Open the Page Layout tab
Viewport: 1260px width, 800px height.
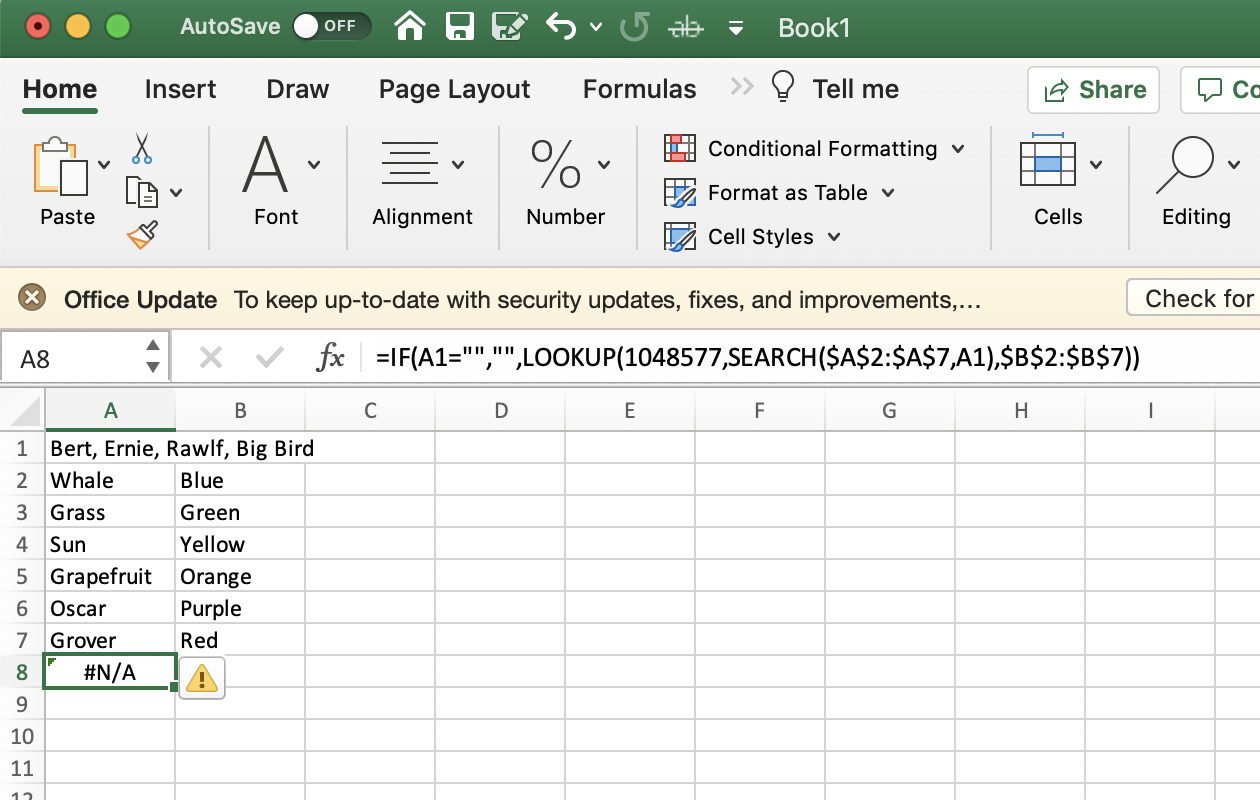pyautogui.click(x=454, y=89)
